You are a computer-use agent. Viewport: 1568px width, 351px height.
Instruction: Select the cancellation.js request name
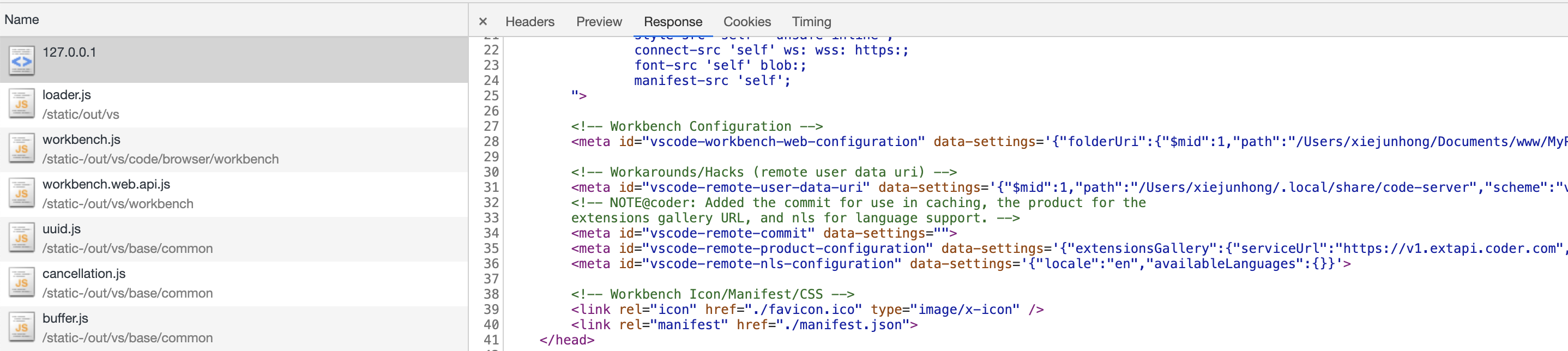tap(84, 274)
